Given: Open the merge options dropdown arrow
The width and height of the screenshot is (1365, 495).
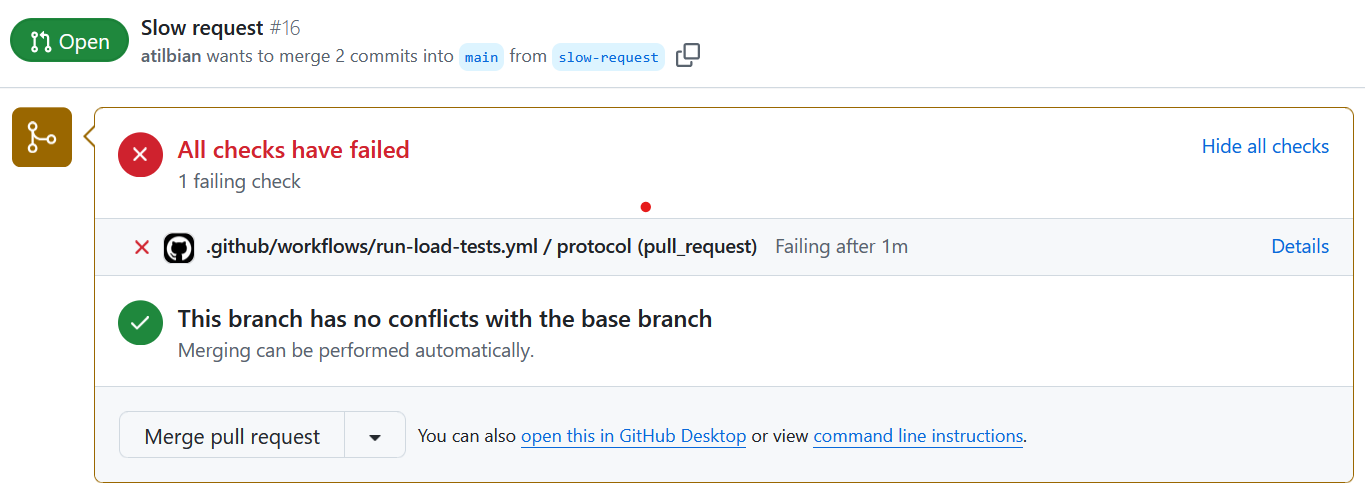Looking at the screenshot, I should 375,437.
